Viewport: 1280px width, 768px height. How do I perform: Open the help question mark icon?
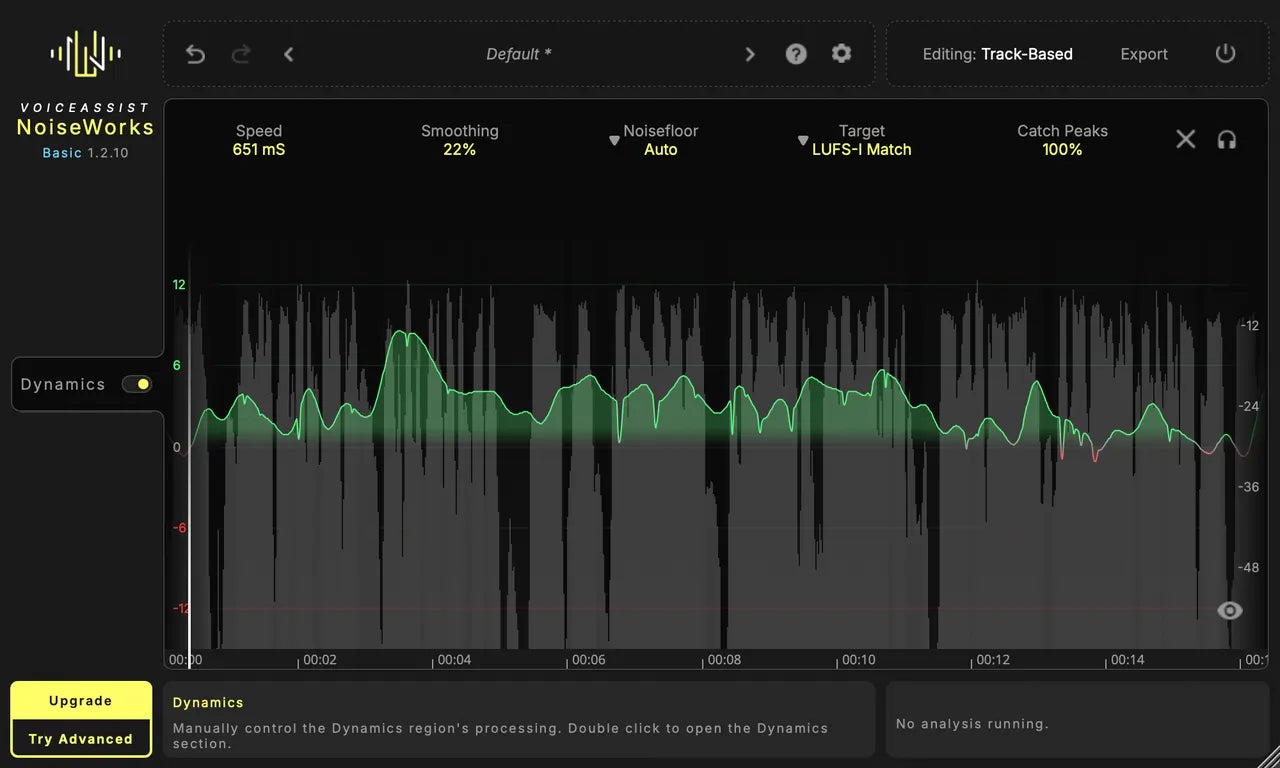pyautogui.click(x=796, y=54)
